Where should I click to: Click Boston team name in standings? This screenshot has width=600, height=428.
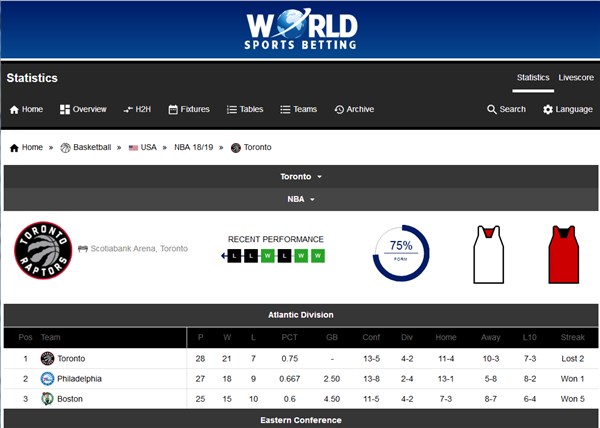pos(70,399)
